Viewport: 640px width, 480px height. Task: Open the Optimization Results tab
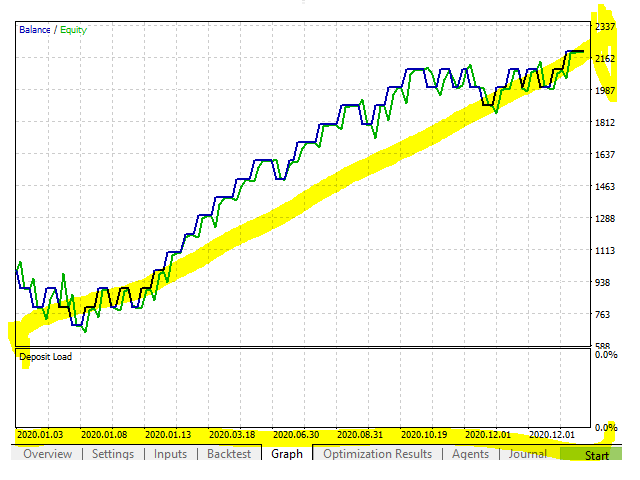point(378,454)
